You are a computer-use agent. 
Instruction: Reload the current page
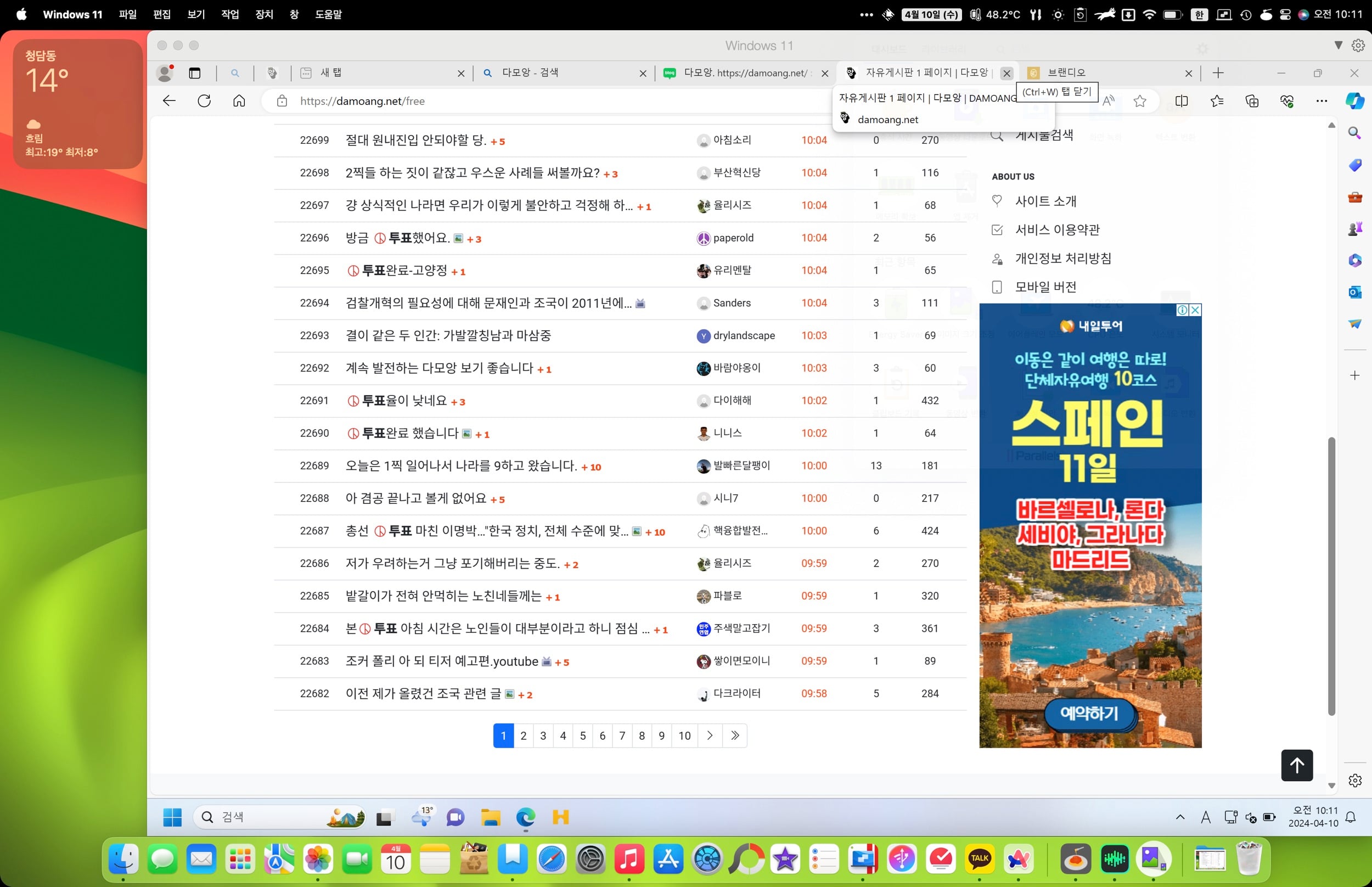(204, 102)
